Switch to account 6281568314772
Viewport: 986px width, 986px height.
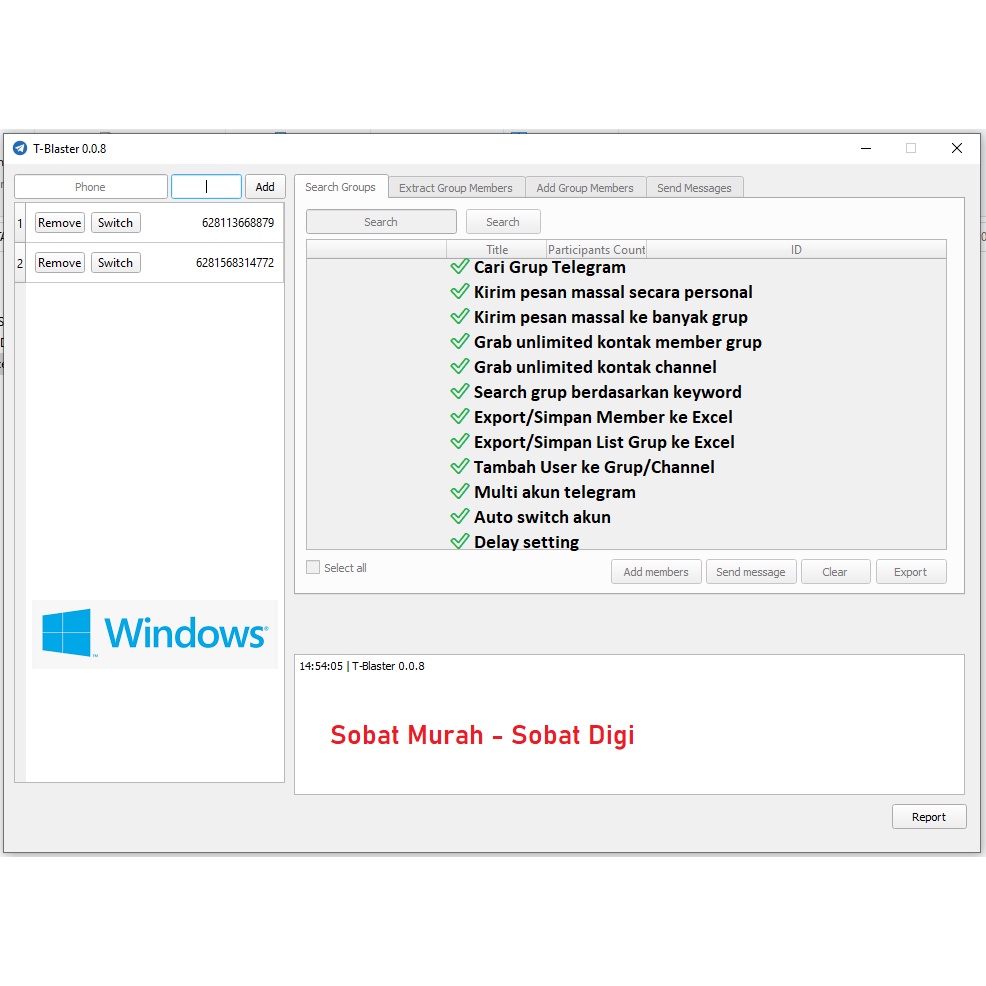[116, 263]
